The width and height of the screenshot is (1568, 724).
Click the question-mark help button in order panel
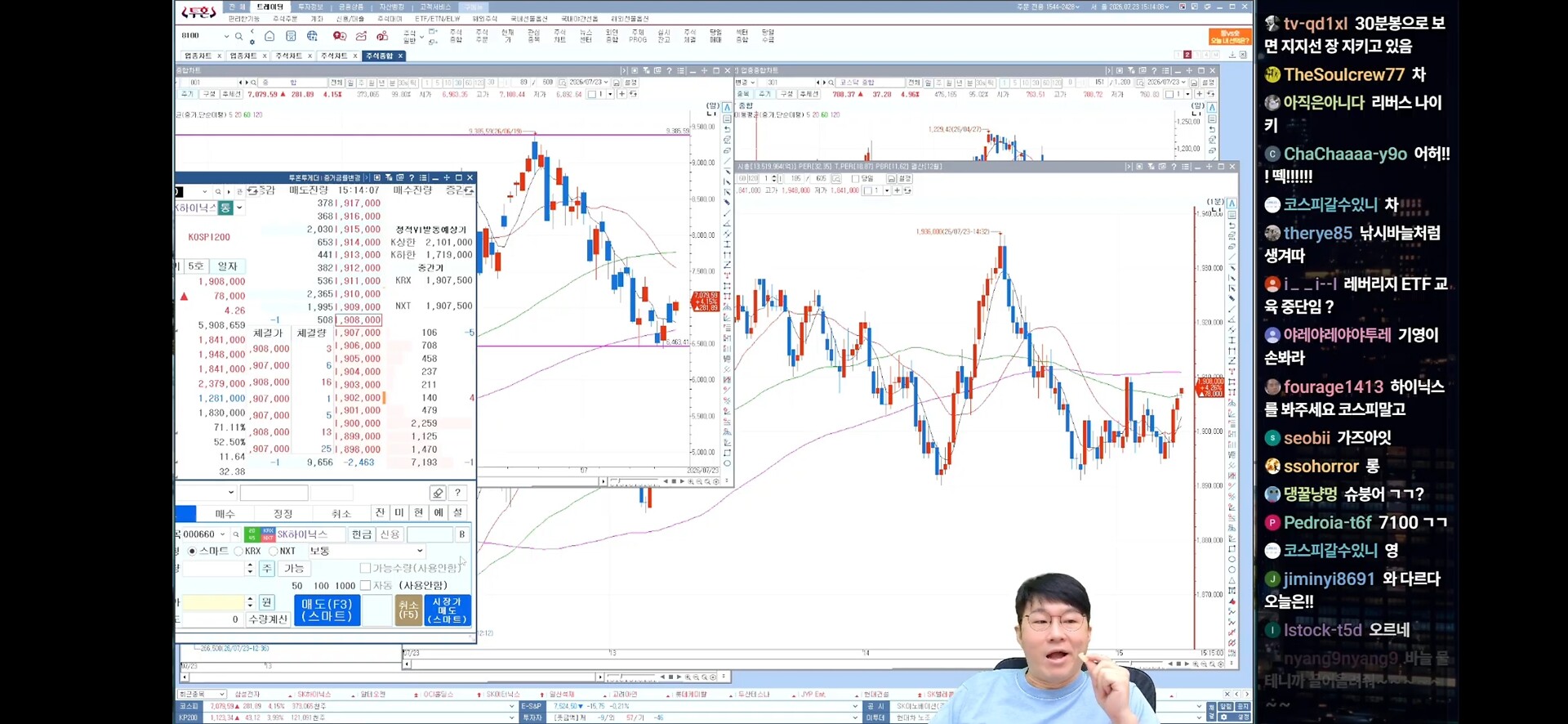click(457, 493)
